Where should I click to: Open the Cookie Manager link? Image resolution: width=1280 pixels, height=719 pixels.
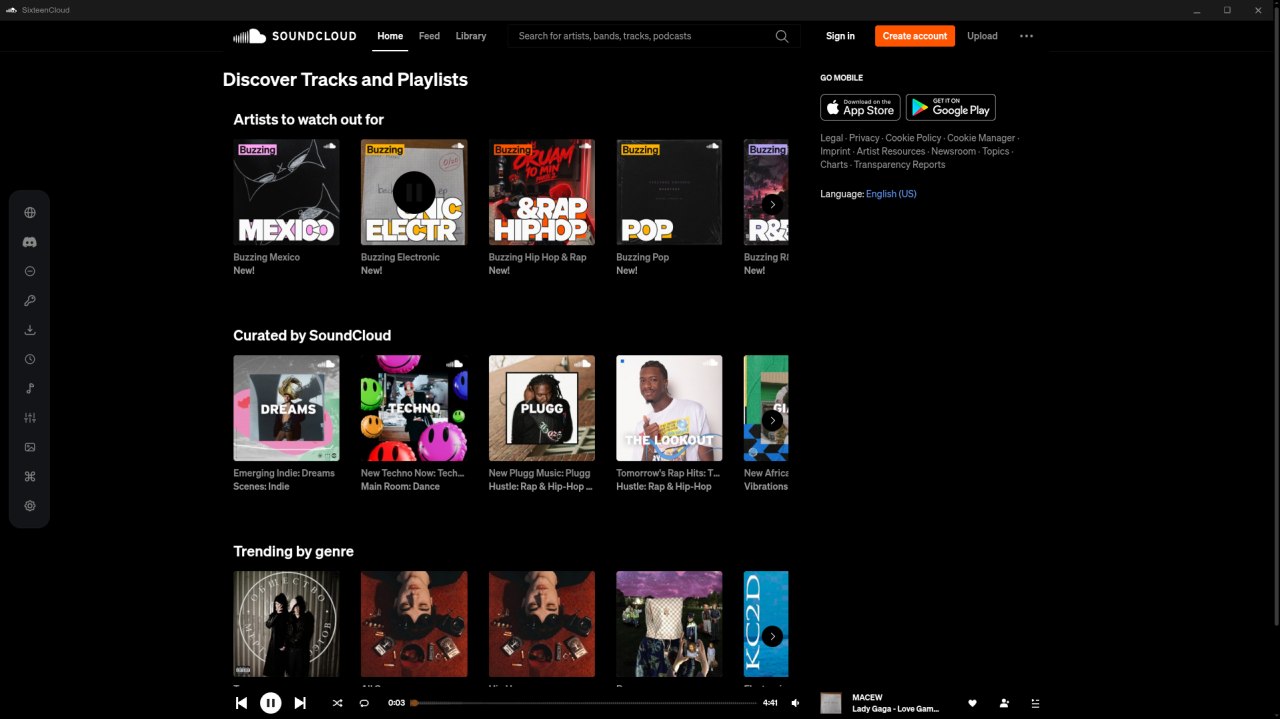(x=981, y=138)
